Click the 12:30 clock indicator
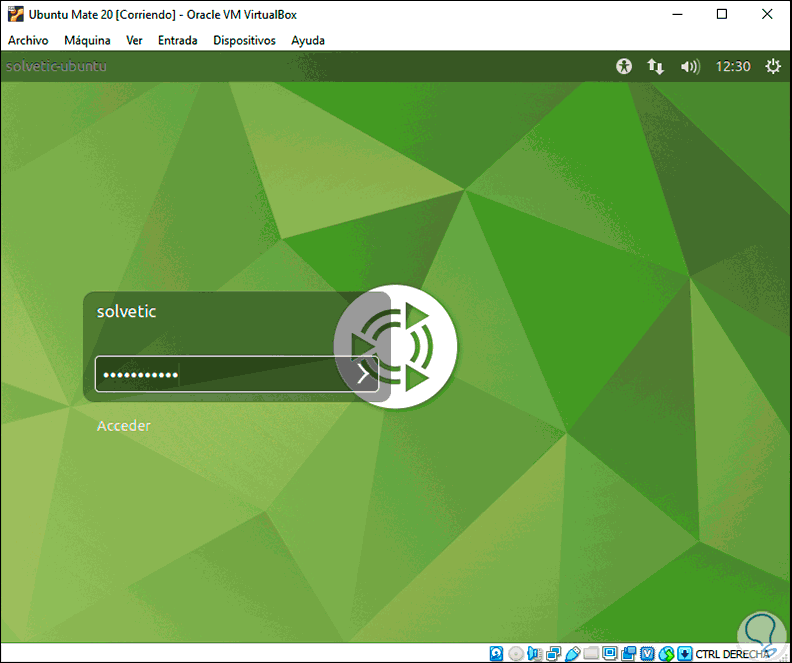This screenshot has width=792, height=663. coord(733,66)
